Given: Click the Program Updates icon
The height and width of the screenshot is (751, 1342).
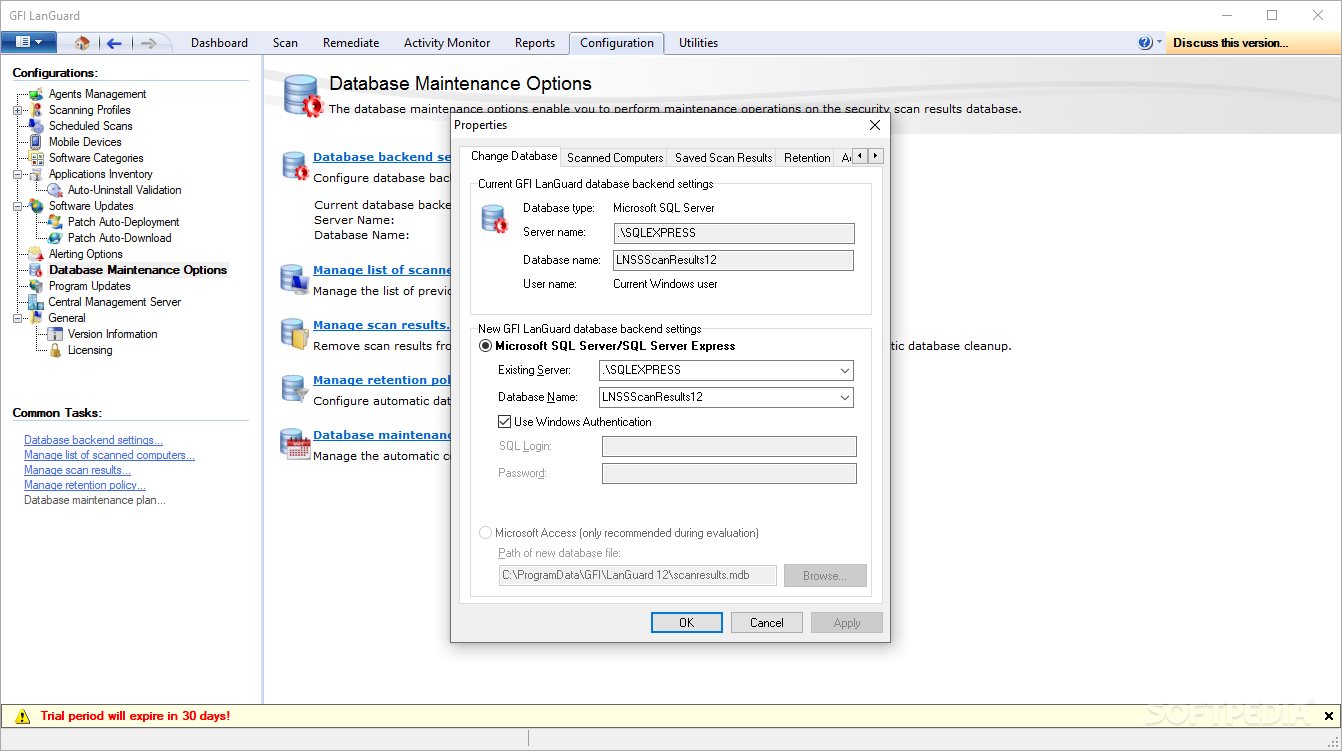Looking at the screenshot, I should click(x=36, y=286).
